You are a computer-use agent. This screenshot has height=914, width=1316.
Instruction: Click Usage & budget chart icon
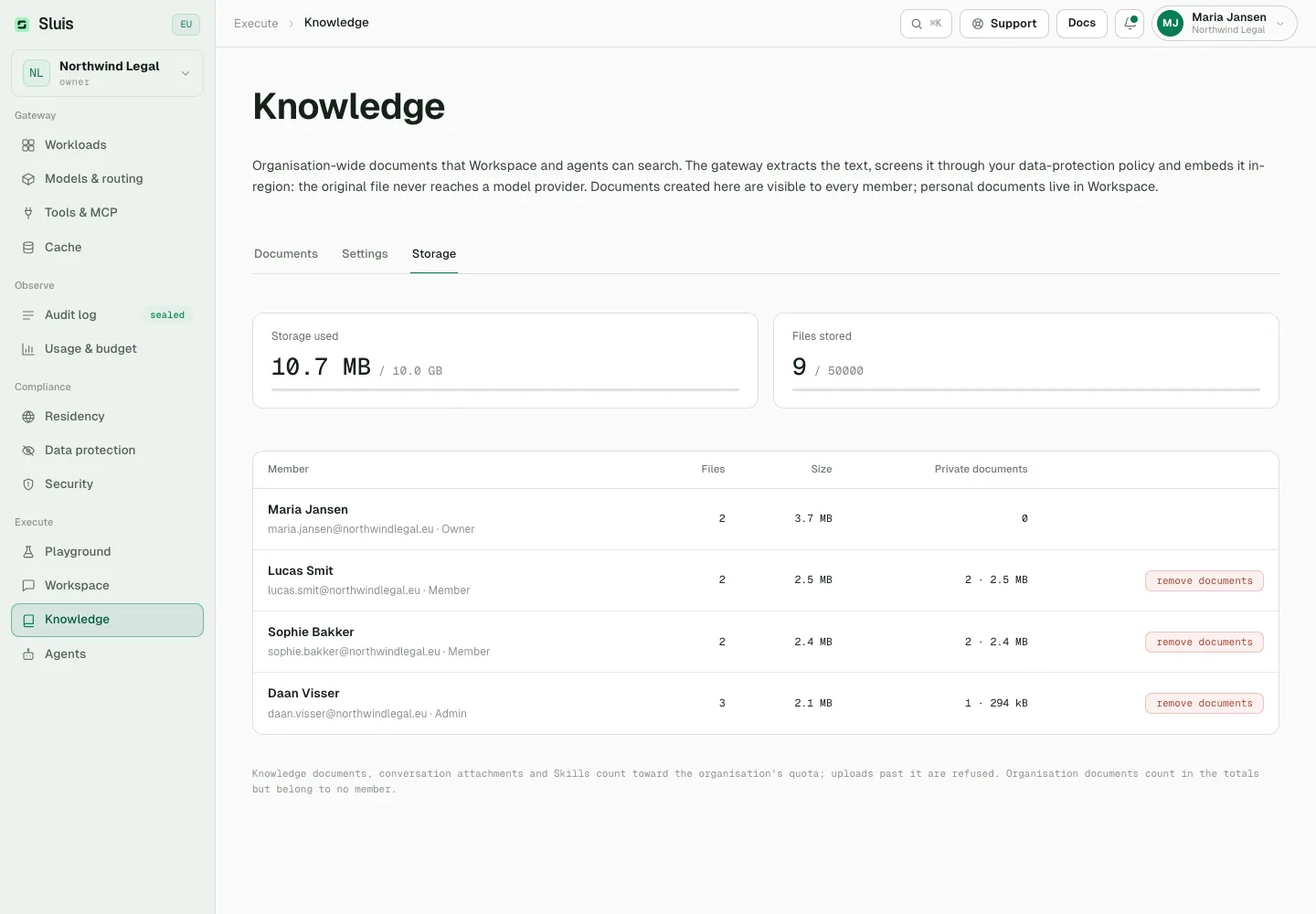click(28, 349)
